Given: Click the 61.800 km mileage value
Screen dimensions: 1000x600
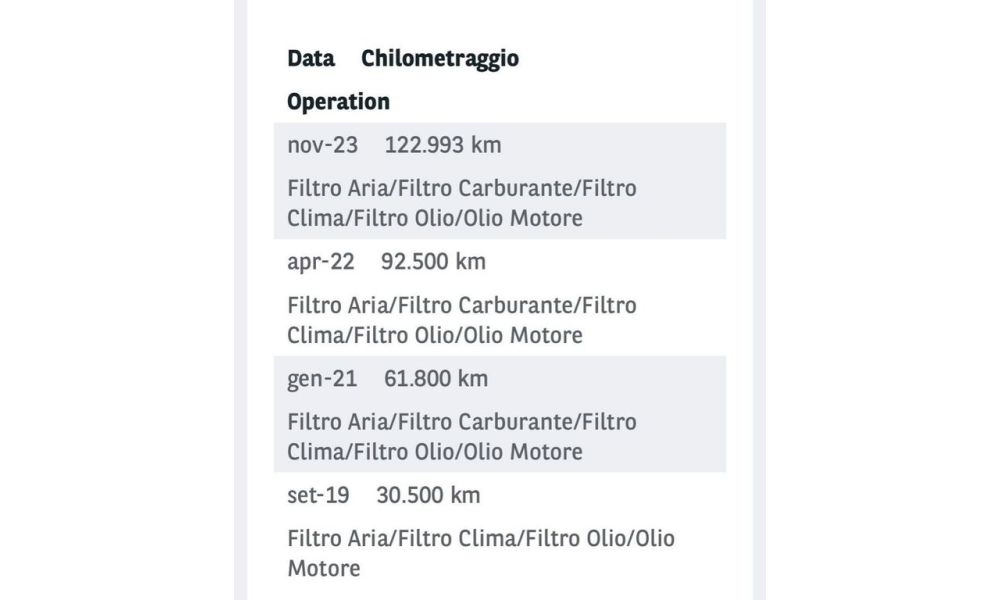Looking at the screenshot, I should (x=436, y=380).
